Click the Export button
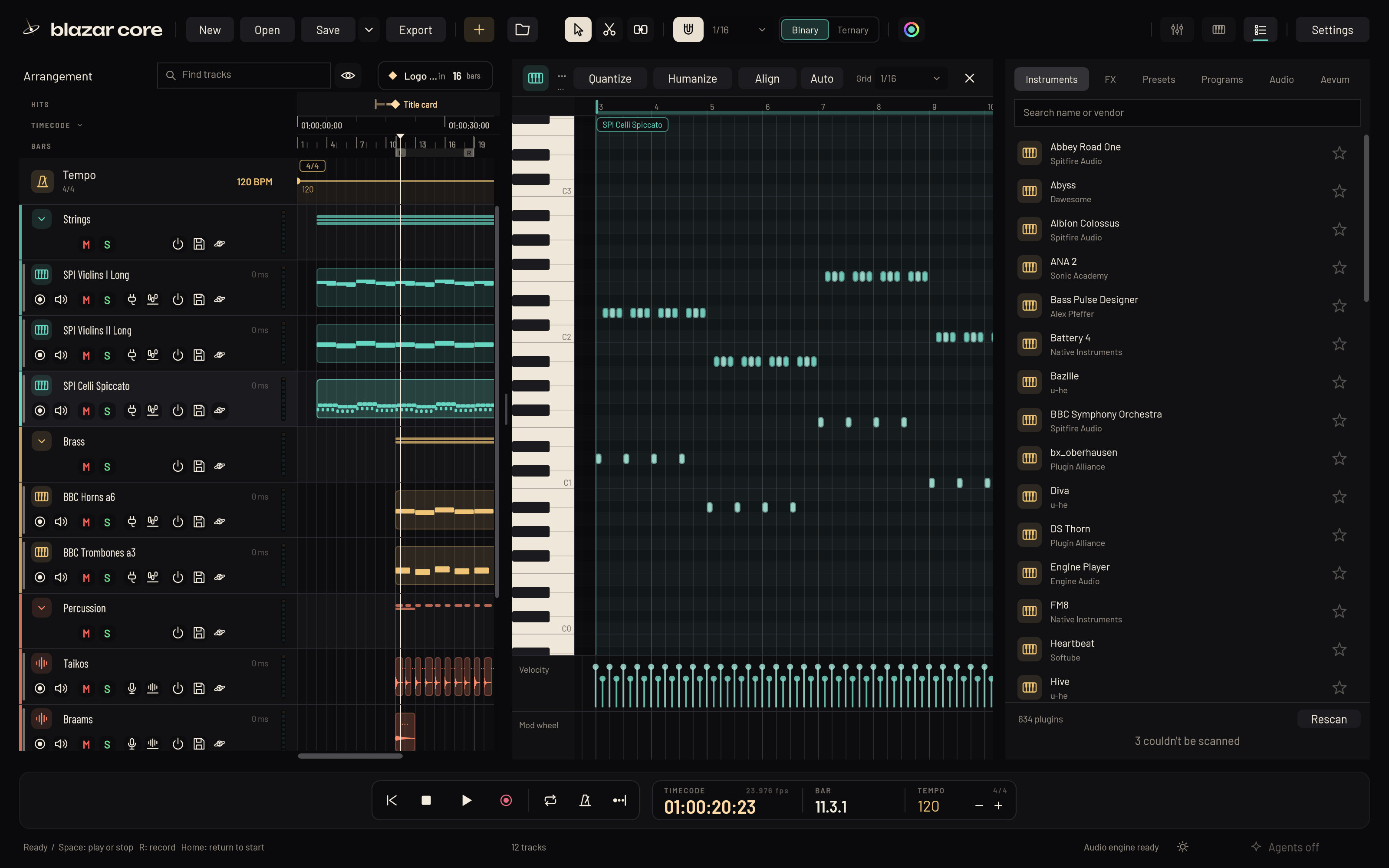This screenshot has width=1389, height=868. pyautogui.click(x=415, y=30)
